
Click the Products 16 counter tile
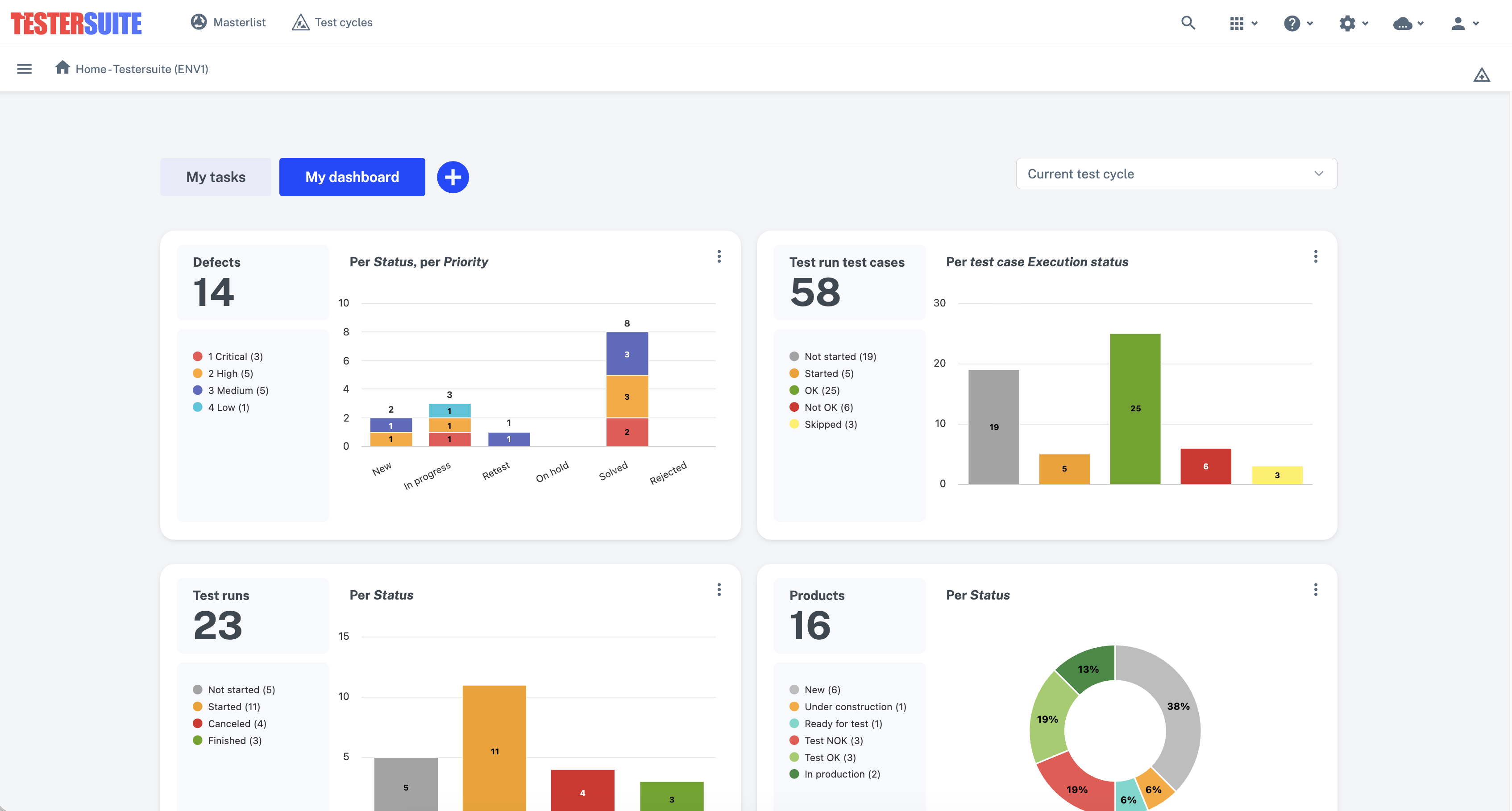point(849,616)
